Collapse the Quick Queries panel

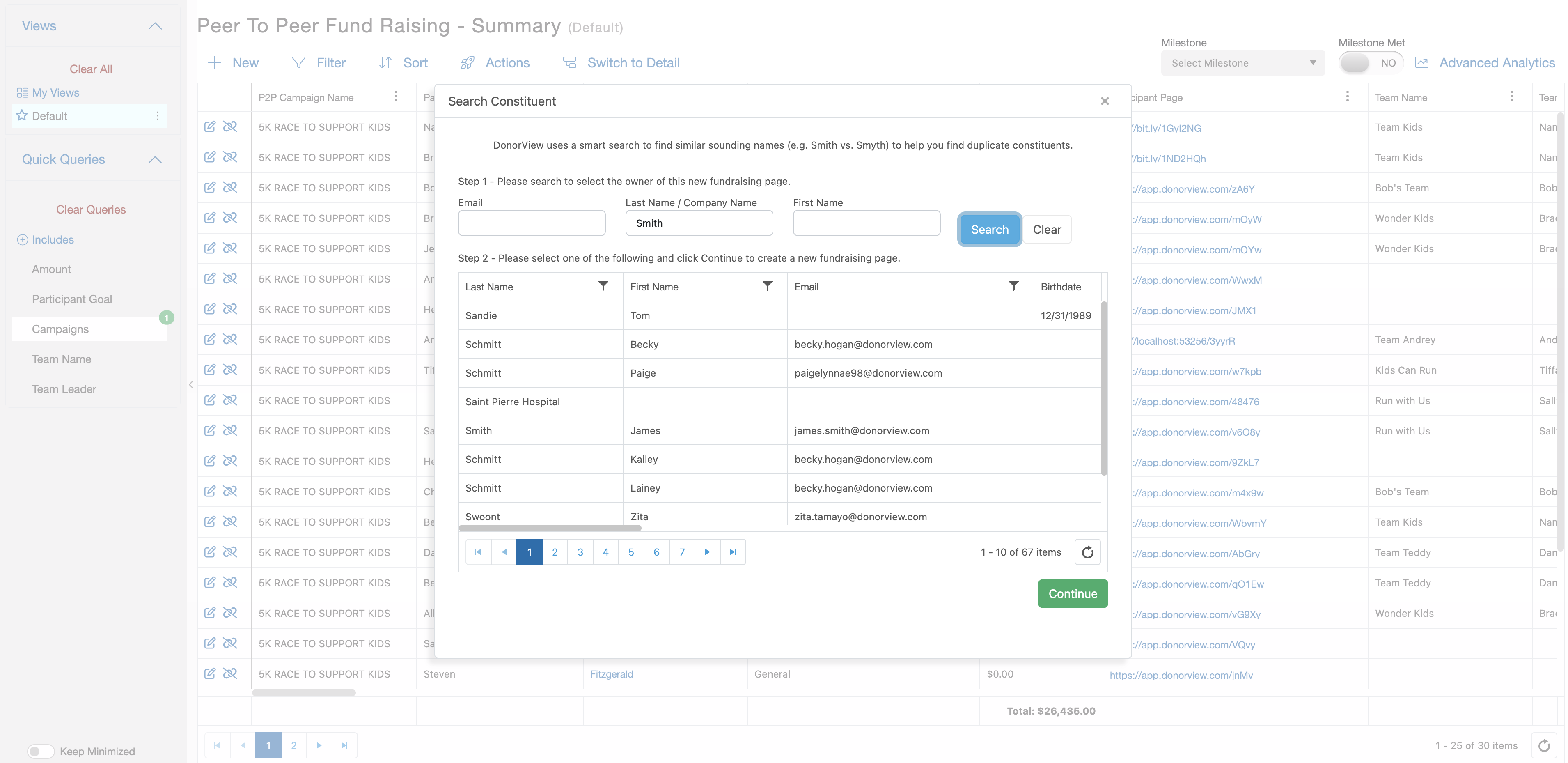(x=155, y=160)
